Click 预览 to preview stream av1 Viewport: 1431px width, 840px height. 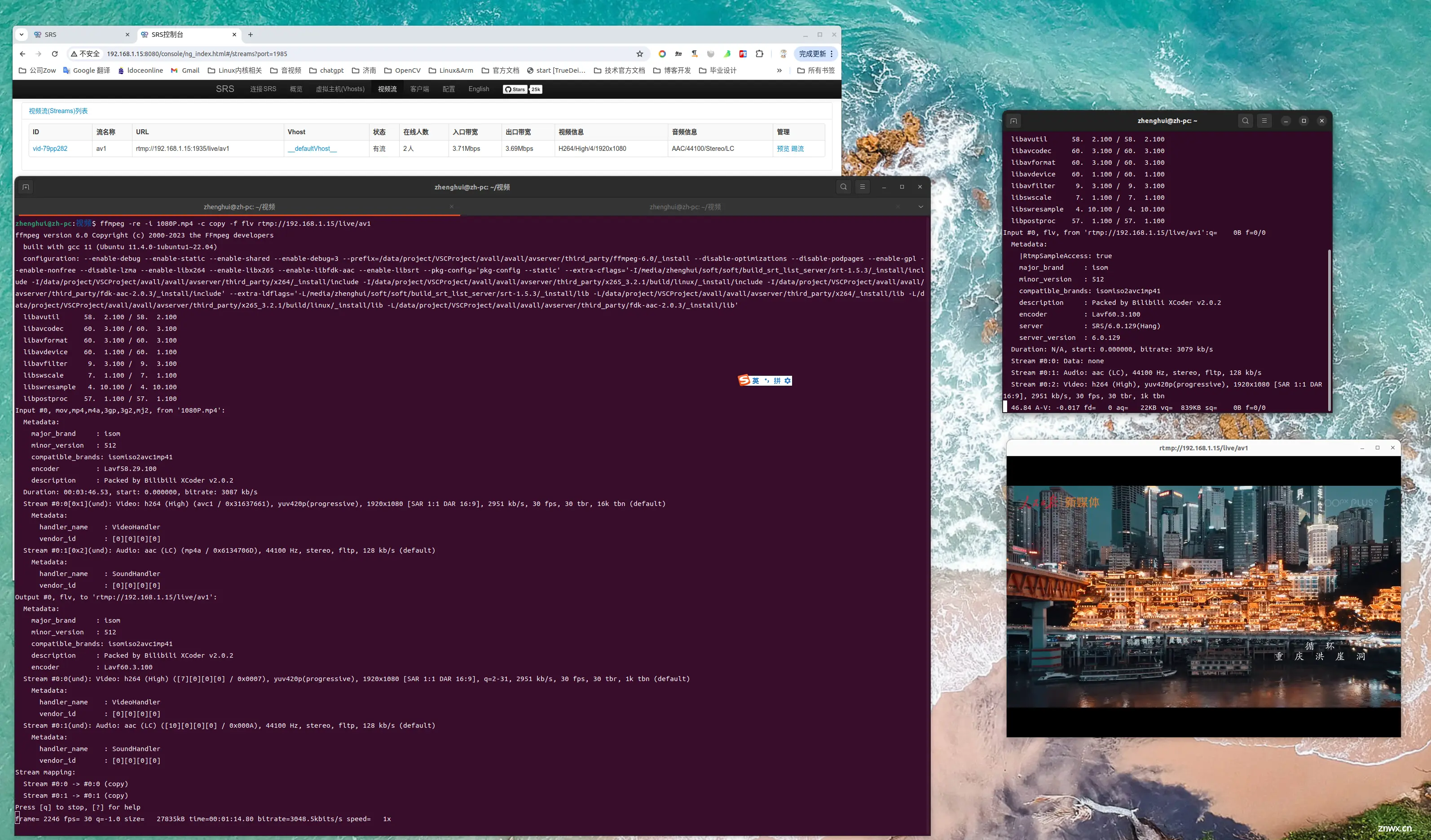coord(783,149)
